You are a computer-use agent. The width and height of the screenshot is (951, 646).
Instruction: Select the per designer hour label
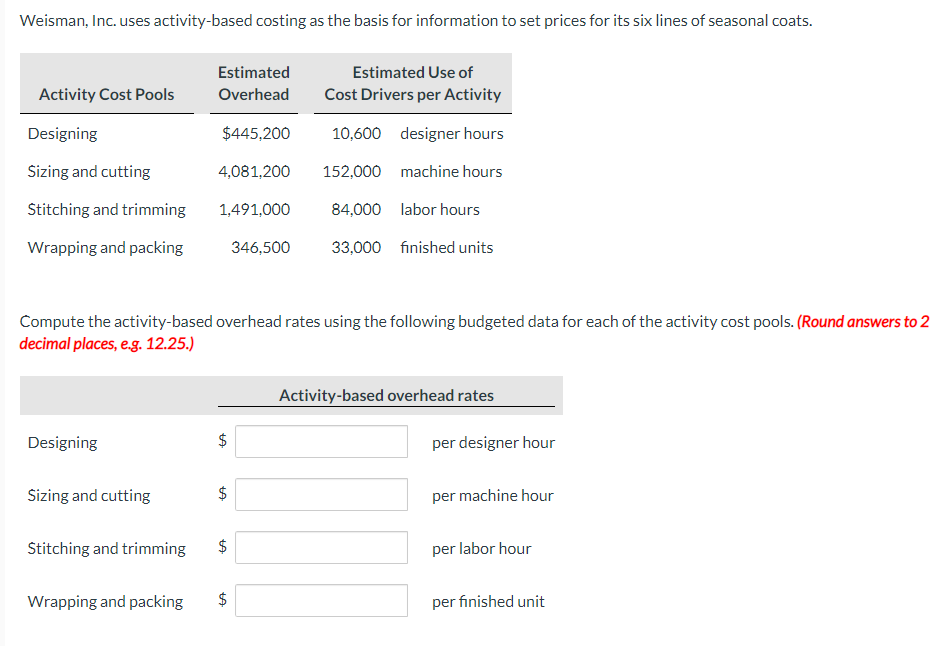[x=493, y=442]
